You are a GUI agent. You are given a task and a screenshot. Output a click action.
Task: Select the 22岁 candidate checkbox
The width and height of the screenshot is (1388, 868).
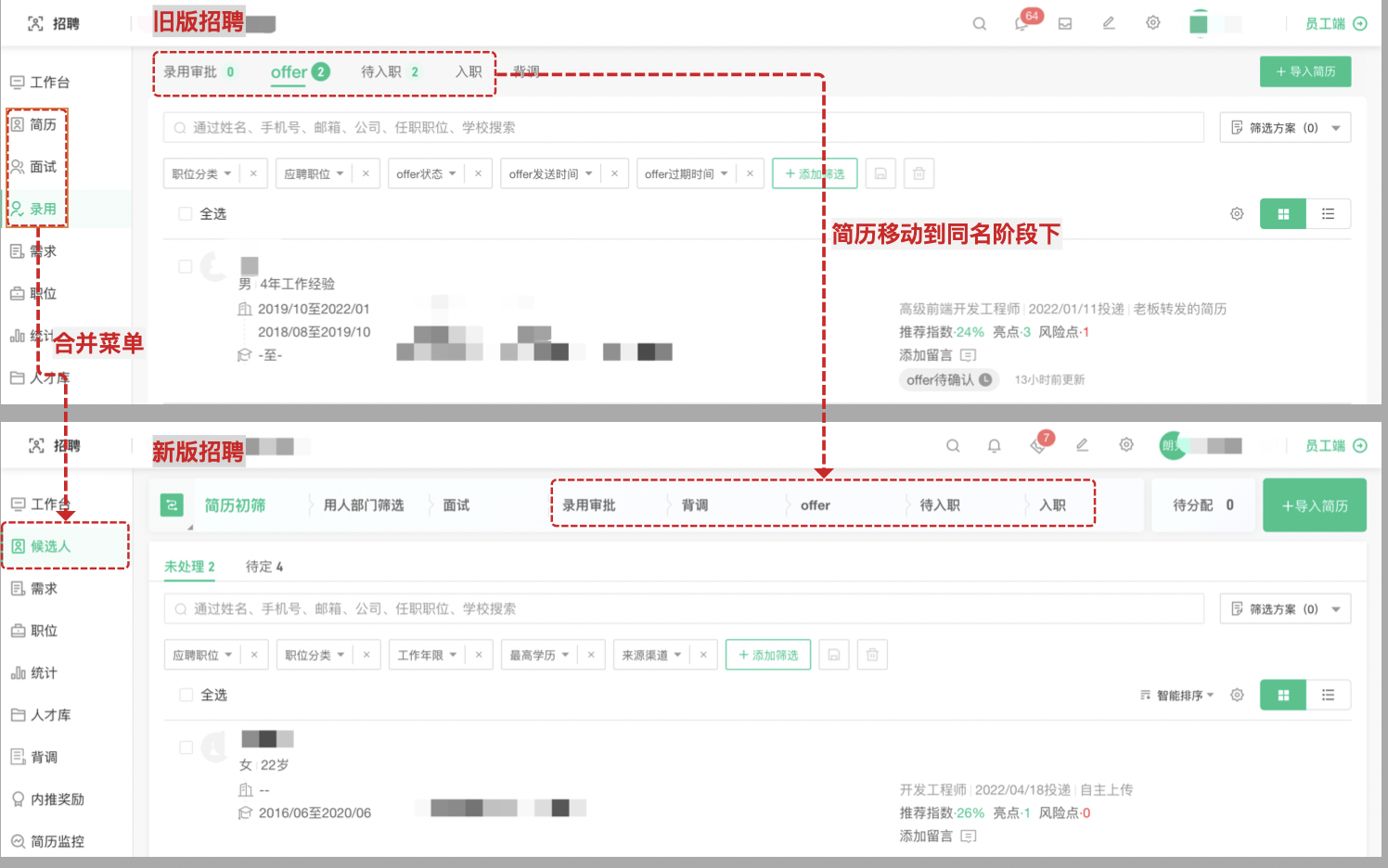coord(186,747)
